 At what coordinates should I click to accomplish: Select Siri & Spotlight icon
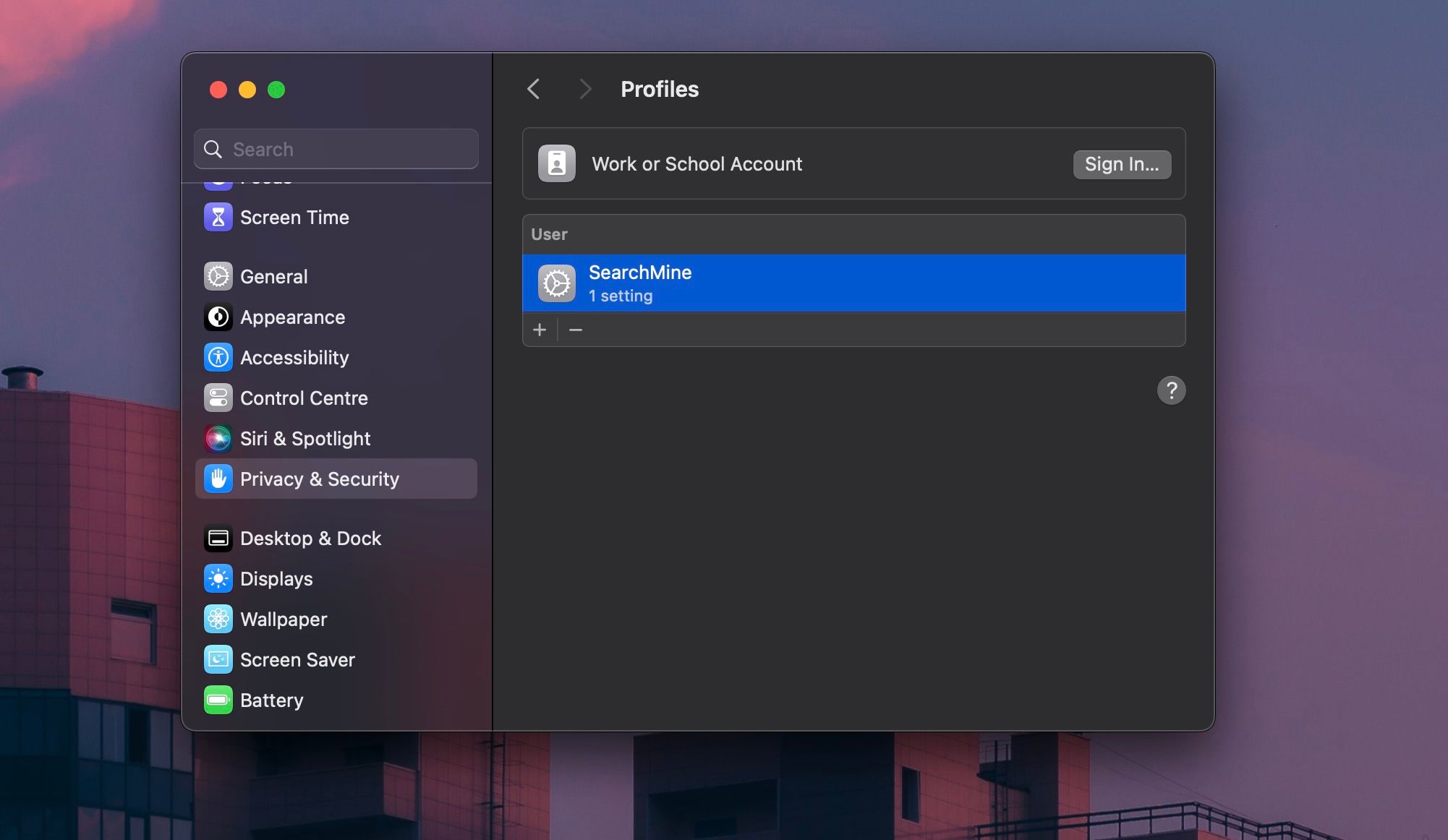pyautogui.click(x=218, y=438)
